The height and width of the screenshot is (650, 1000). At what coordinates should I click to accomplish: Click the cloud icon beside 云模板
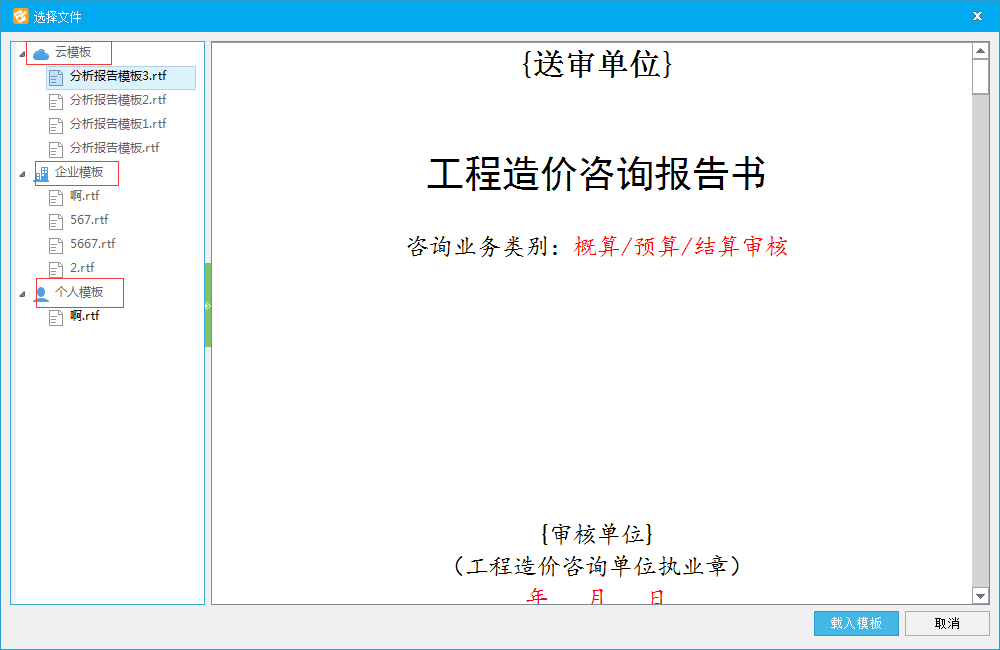(41, 53)
